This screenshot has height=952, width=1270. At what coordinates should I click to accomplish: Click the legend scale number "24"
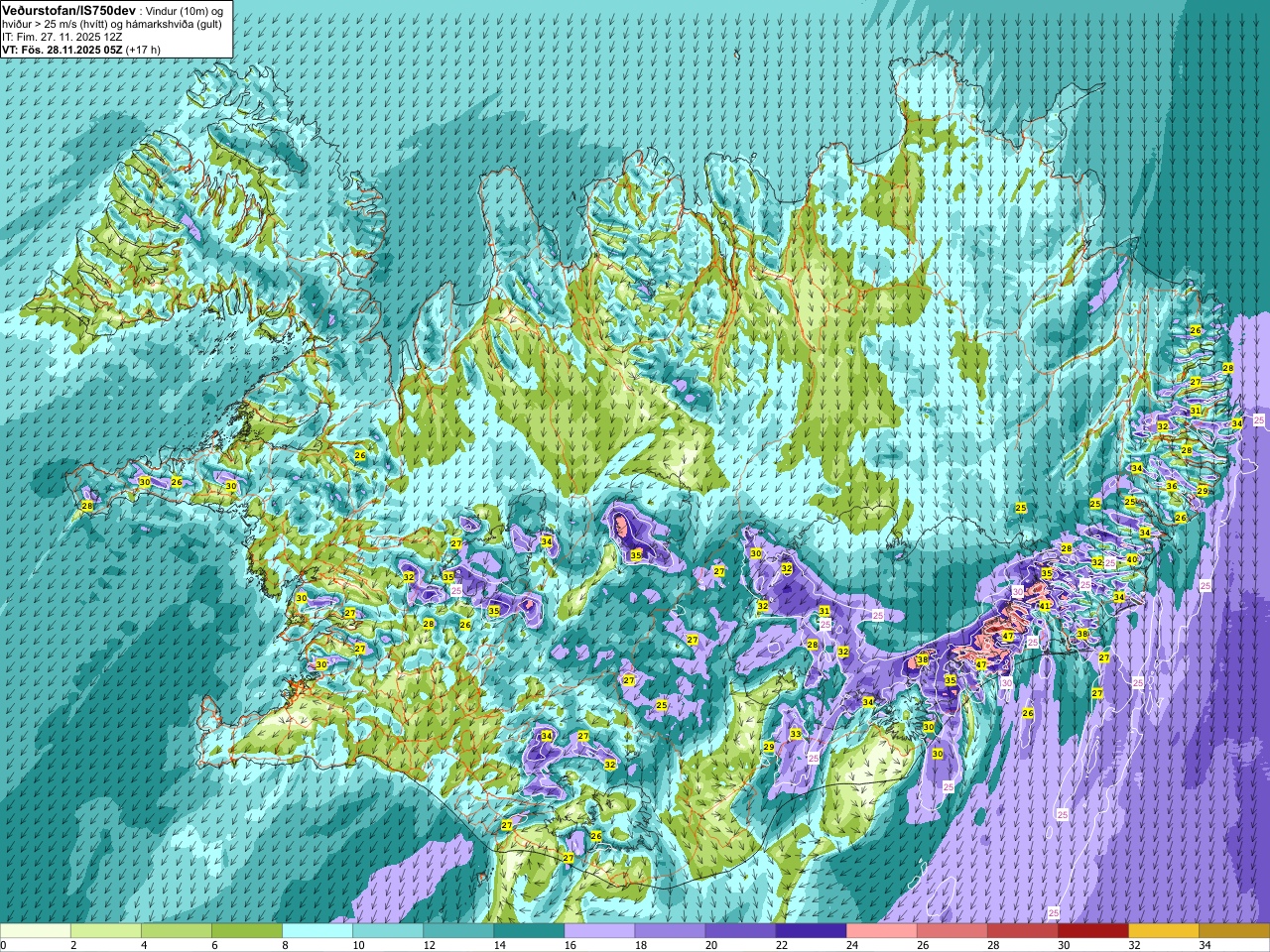pos(852,945)
